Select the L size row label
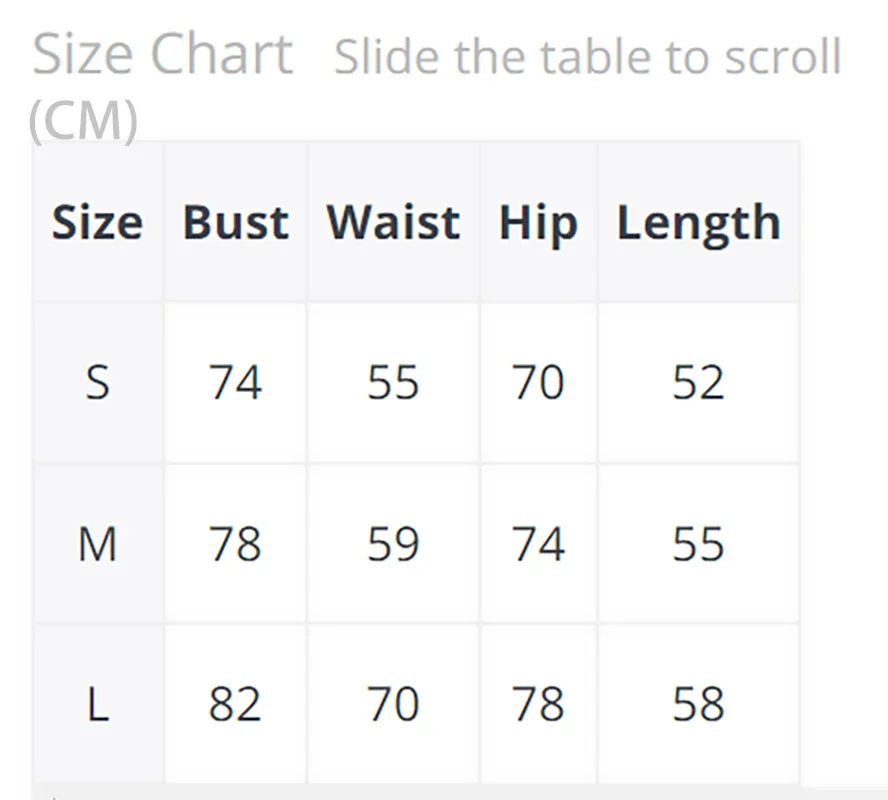Screen dimensions: 888x800 tap(97, 704)
